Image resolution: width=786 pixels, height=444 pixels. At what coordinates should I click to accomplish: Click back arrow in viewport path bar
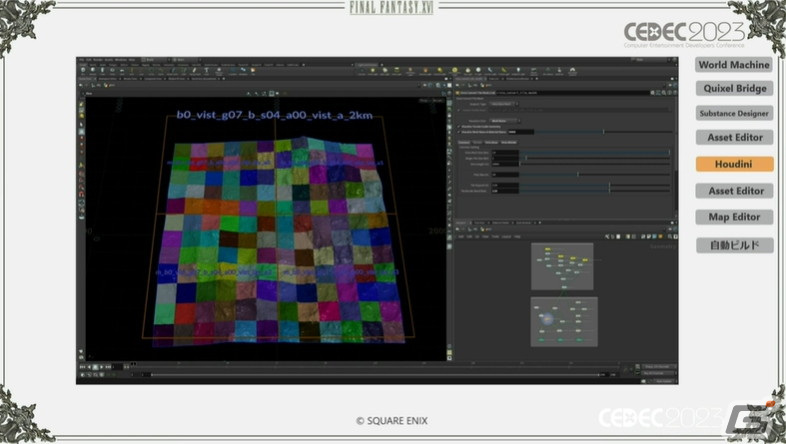point(82,85)
